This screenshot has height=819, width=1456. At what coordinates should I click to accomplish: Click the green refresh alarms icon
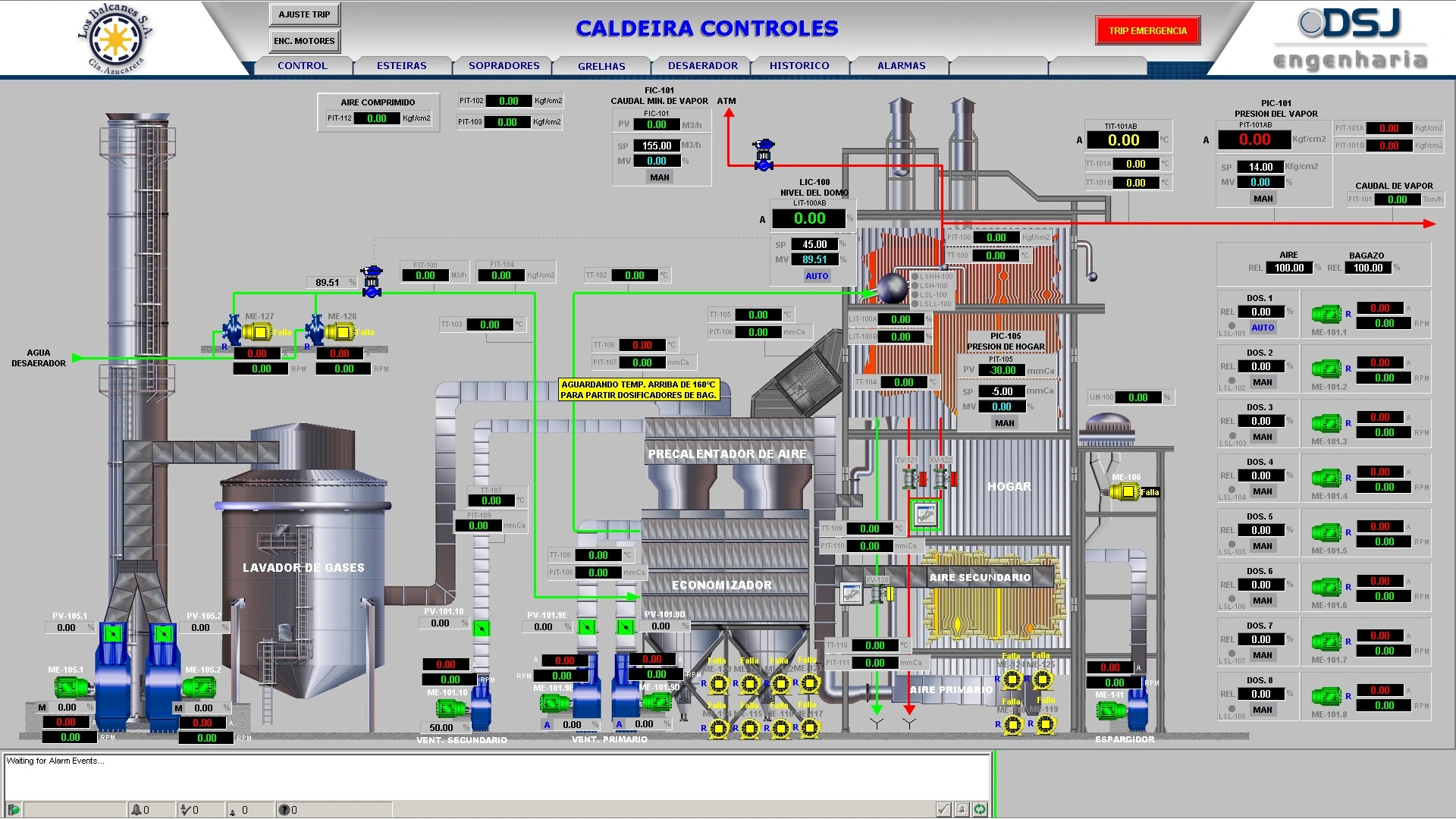pyautogui.click(x=980, y=809)
